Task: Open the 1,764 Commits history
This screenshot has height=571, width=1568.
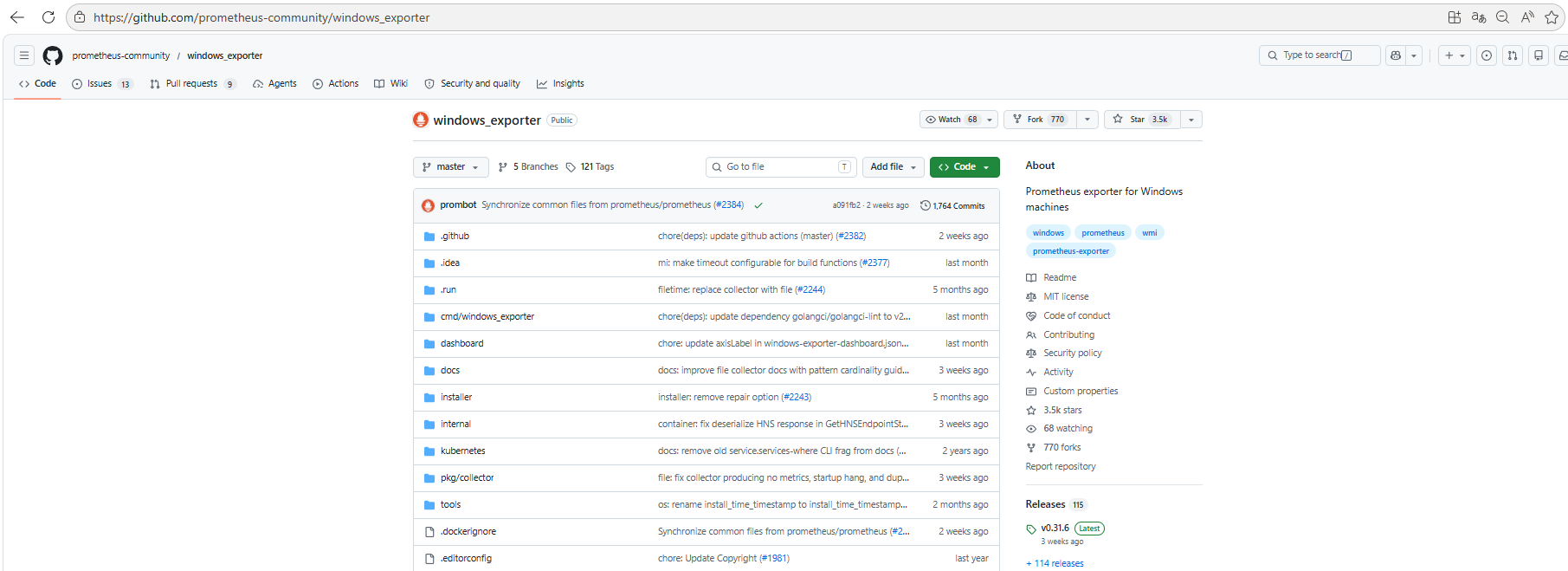Action: coord(952,206)
